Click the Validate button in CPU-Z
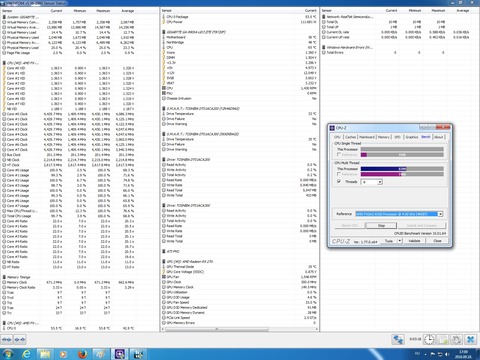Viewport: 480px width, 360px height. [x=414, y=241]
